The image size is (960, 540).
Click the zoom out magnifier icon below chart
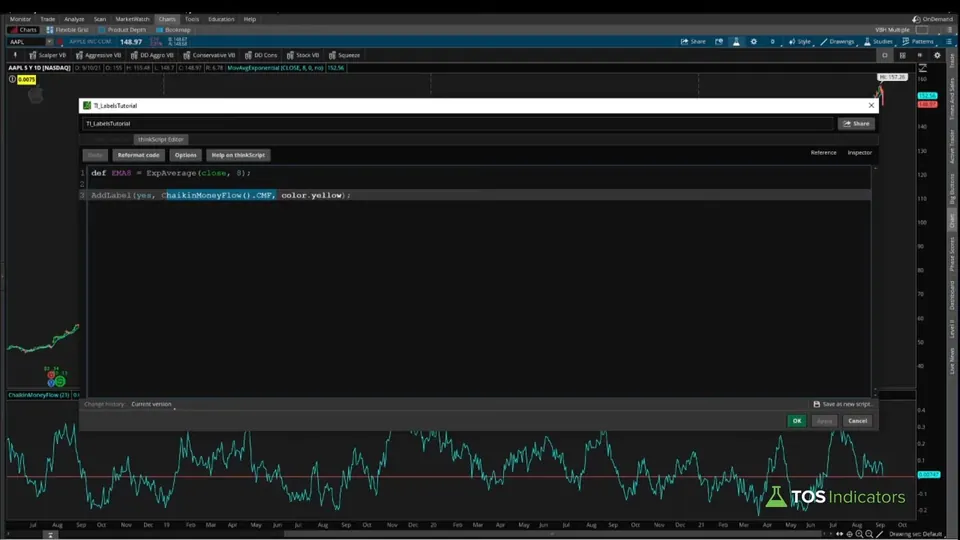(869, 534)
